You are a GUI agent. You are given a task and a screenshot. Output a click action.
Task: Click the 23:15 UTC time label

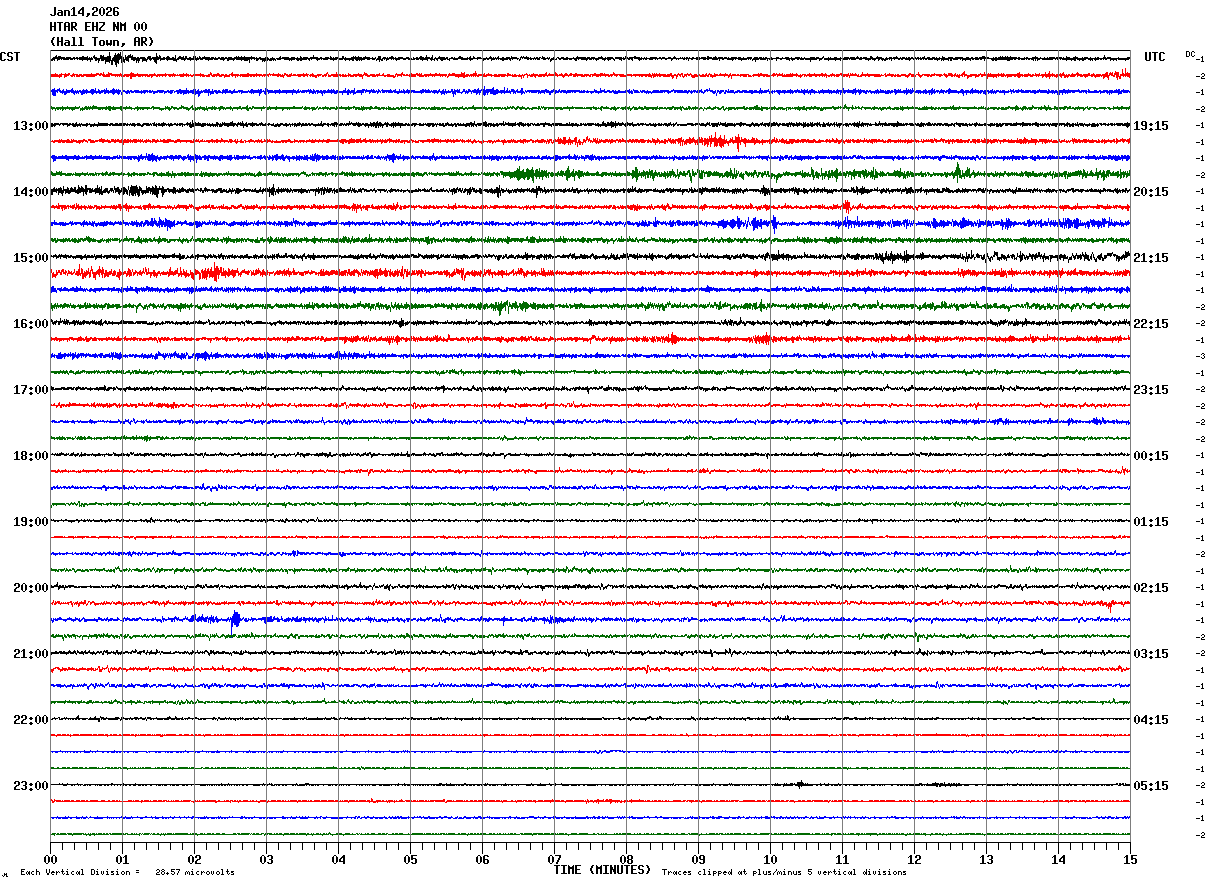1150,390
